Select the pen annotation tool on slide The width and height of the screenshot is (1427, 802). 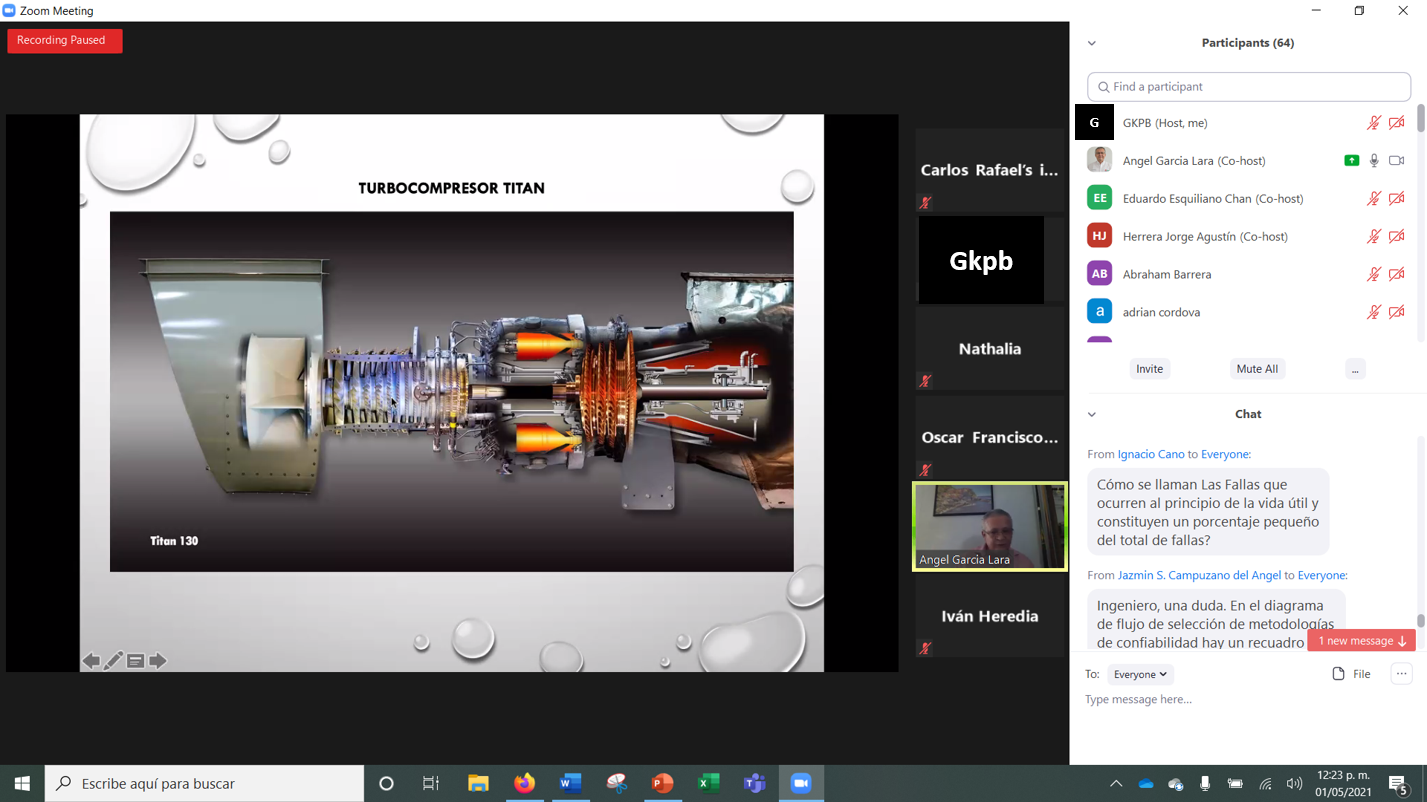113,661
